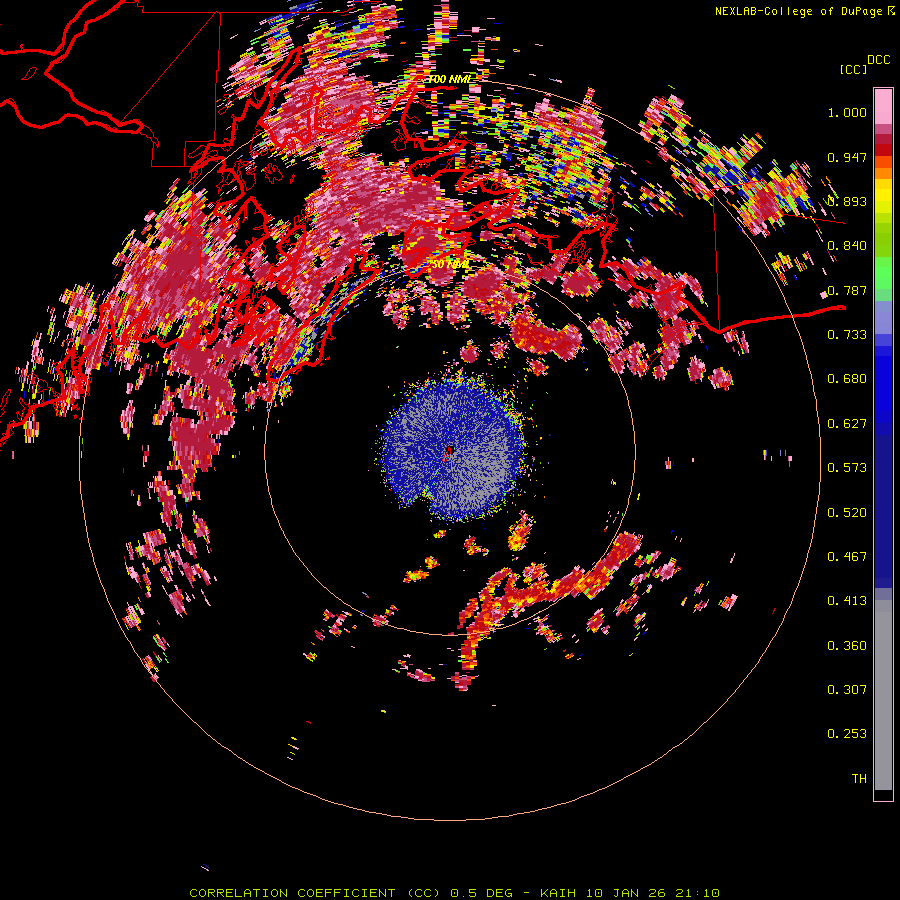Viewport: 900px width, 900px height.
Task: Select the 0.573 legend value
Action: [847, 468]
